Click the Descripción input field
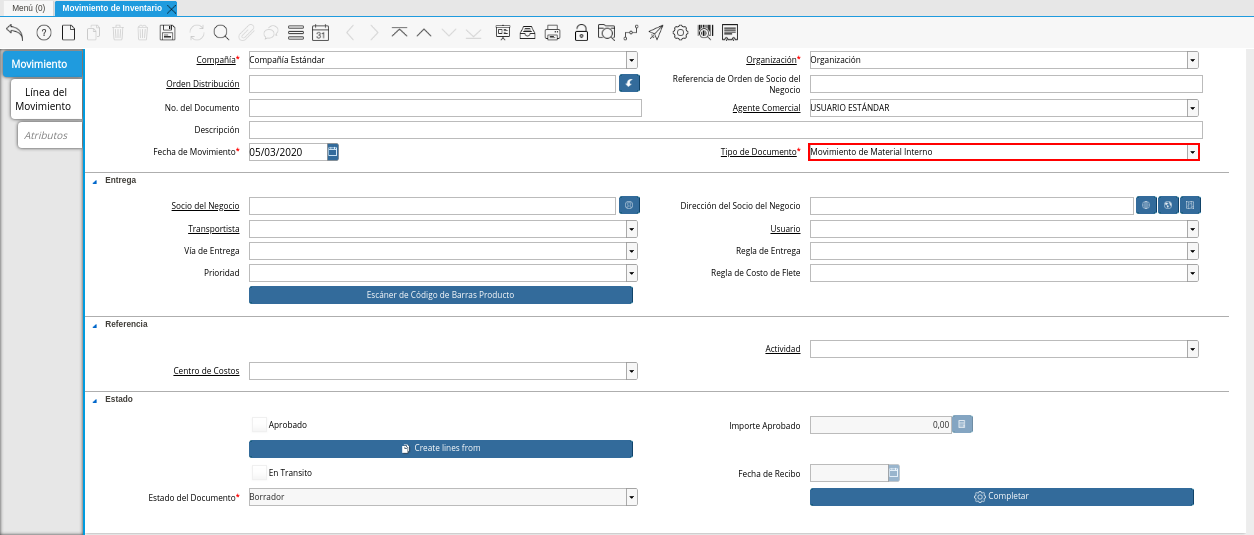1254x535 pixels. point(725,130)
